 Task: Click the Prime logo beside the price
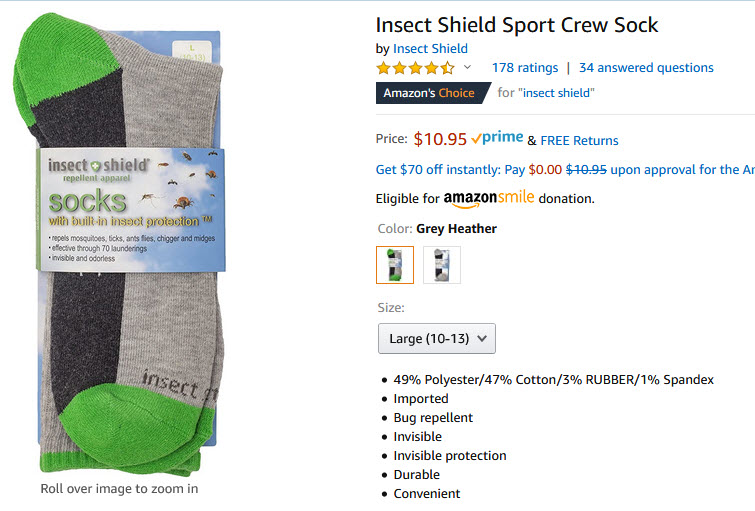[x=498, y=139]
